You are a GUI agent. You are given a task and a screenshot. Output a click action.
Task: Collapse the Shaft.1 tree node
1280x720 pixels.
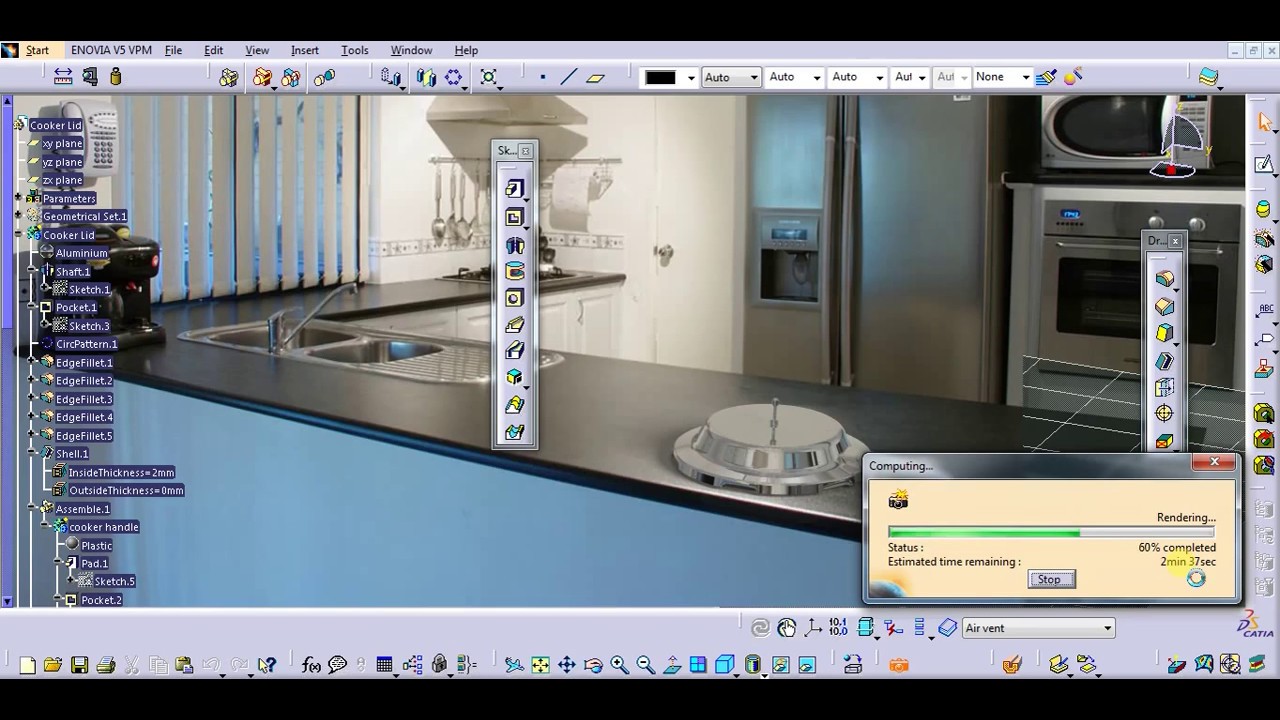[32, 271]
